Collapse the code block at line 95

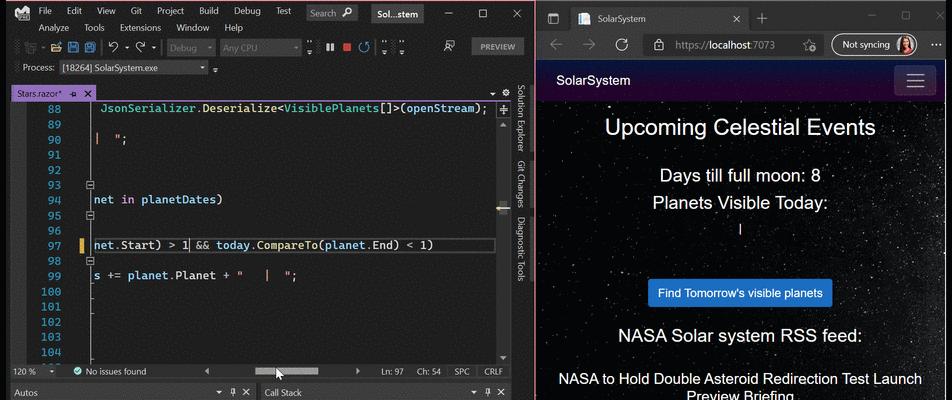point(90,215)
